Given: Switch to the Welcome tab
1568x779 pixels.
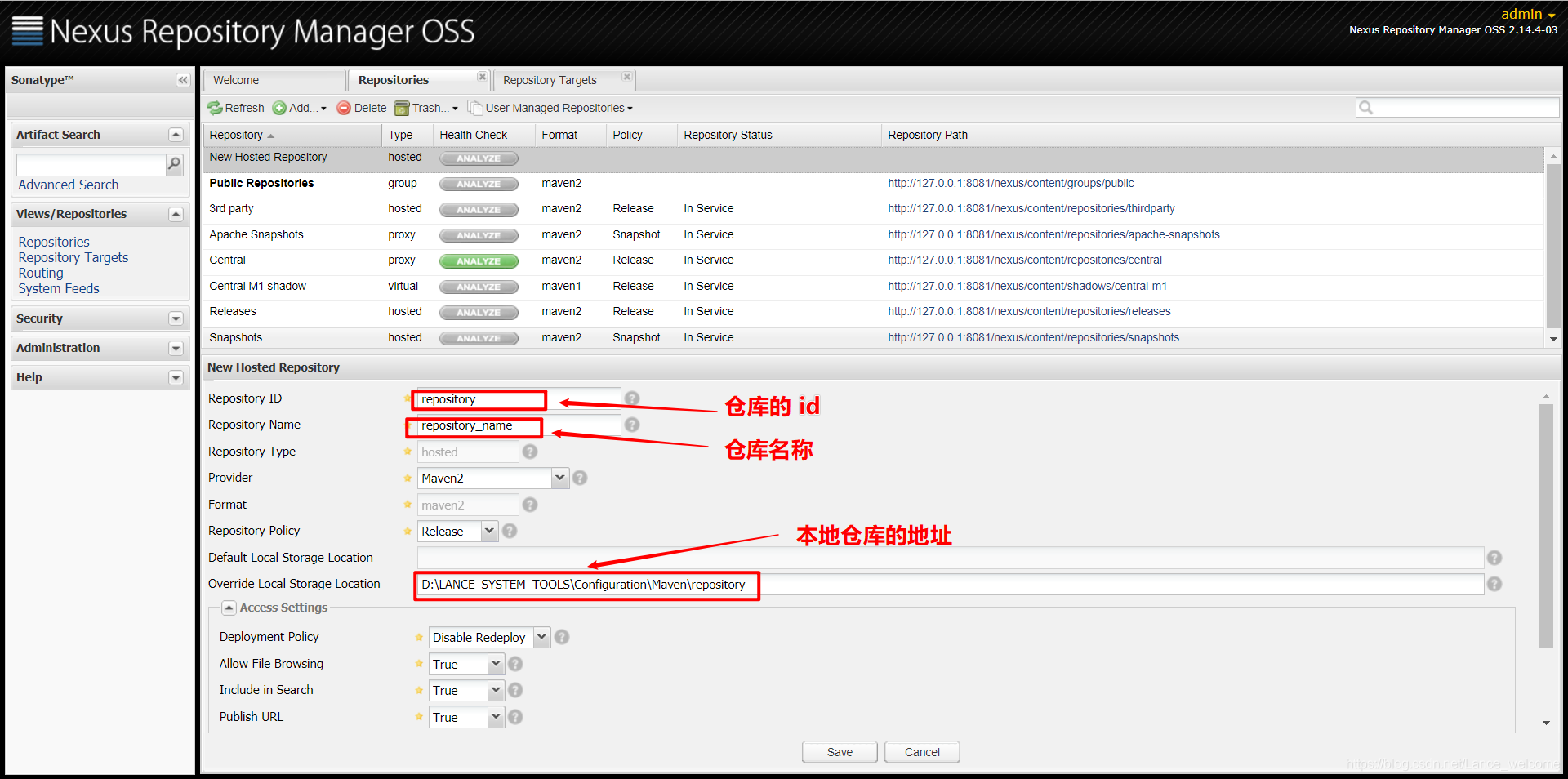Looking at the screenshot, I should click(274, 80).
